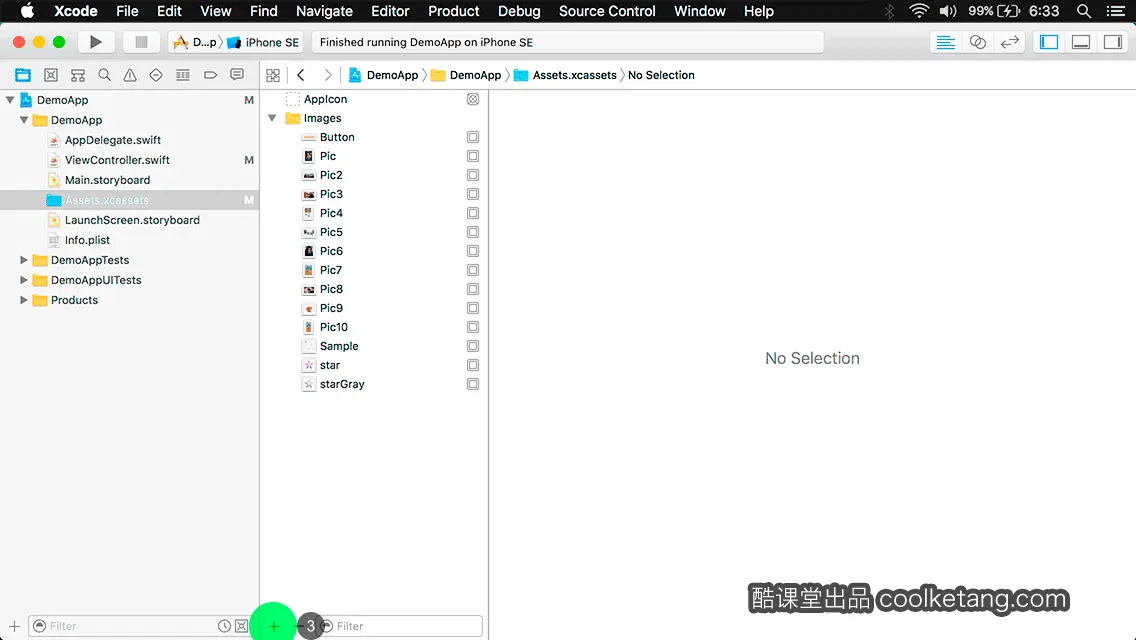Open the Symbol navigator
The image size is (1136, 640).
[x=78, y=75]
